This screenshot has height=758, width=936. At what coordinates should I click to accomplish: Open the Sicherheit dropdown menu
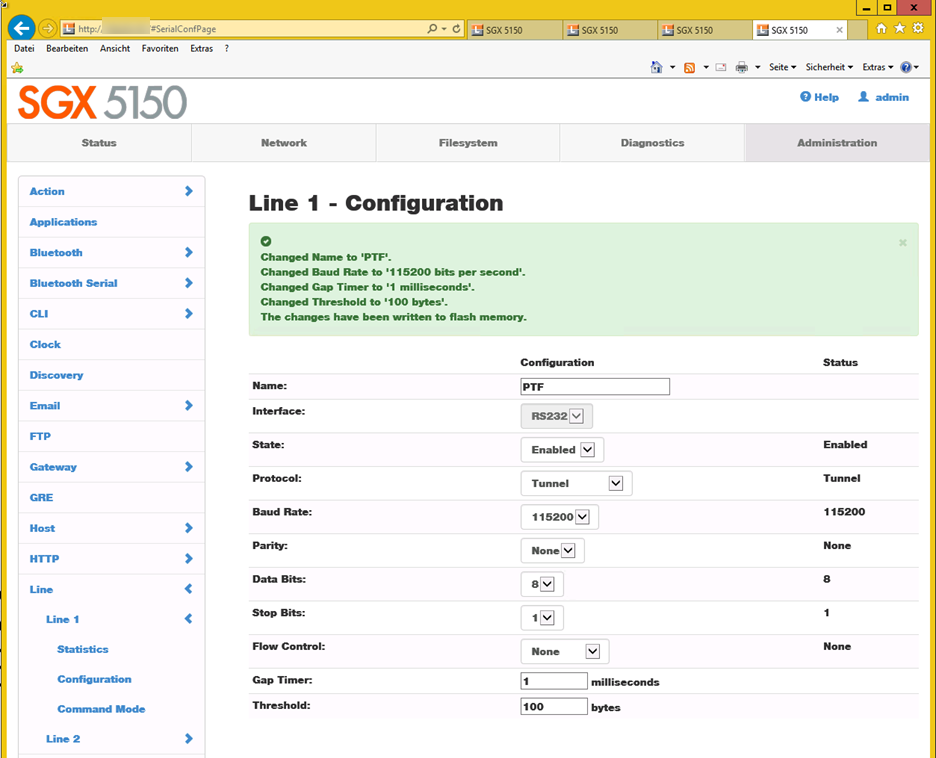pyautogui.click(x=829, y=67)
